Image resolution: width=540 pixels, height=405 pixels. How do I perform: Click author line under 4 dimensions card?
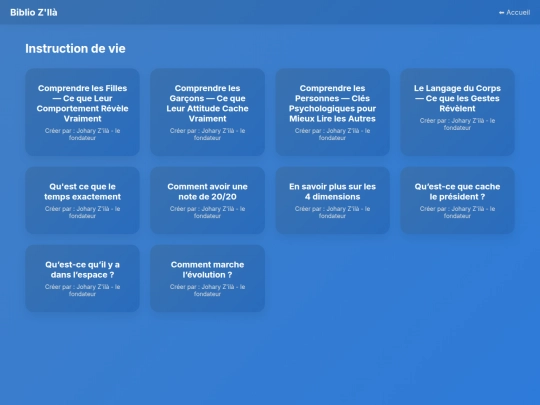point(332,212)
